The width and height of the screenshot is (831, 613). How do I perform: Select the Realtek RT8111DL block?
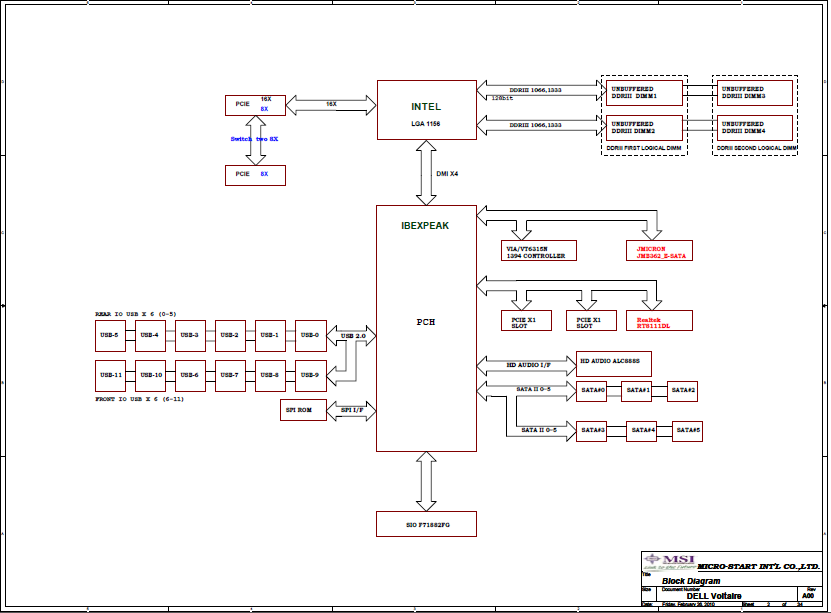[658, 321]
